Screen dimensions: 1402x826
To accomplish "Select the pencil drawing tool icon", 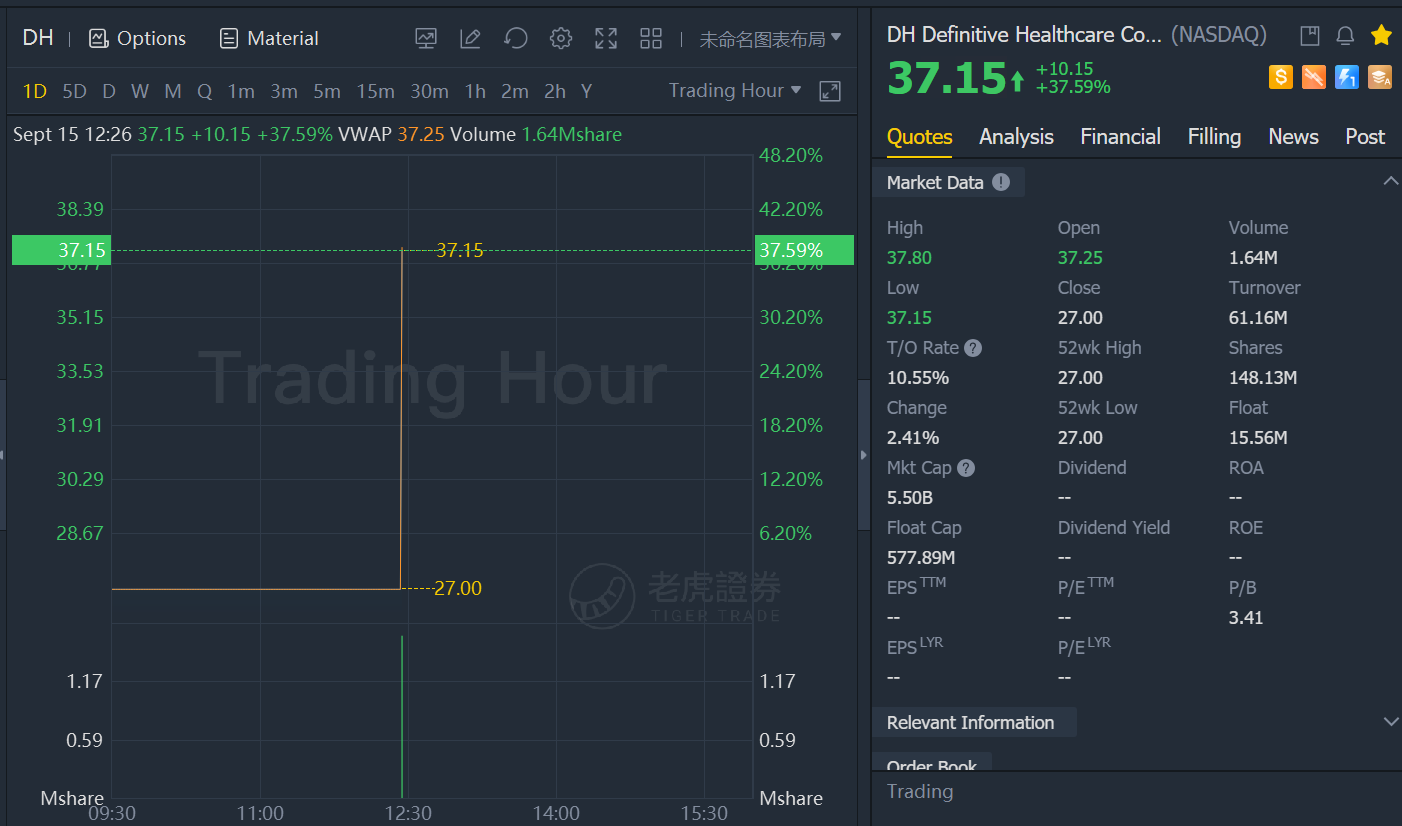I will (x=470, y=39).
